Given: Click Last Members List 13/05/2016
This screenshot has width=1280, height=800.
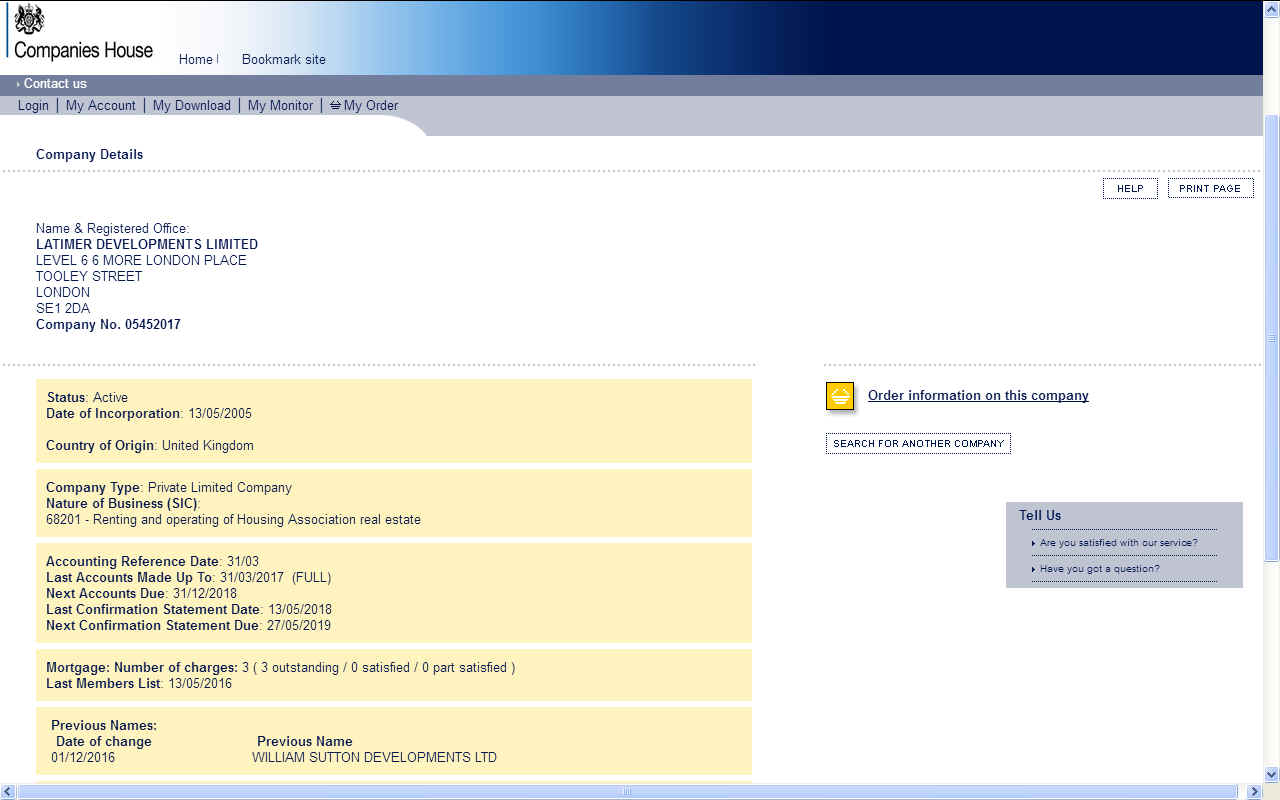Looking at the screenshot, I should tap(139, 684).
